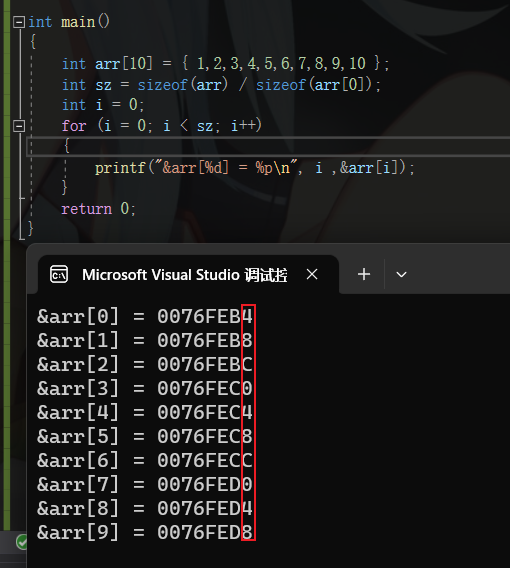Click the 'int main()' function signature
Screen dimensions: 510x568
pyautogui.click(x=69, y=22)
